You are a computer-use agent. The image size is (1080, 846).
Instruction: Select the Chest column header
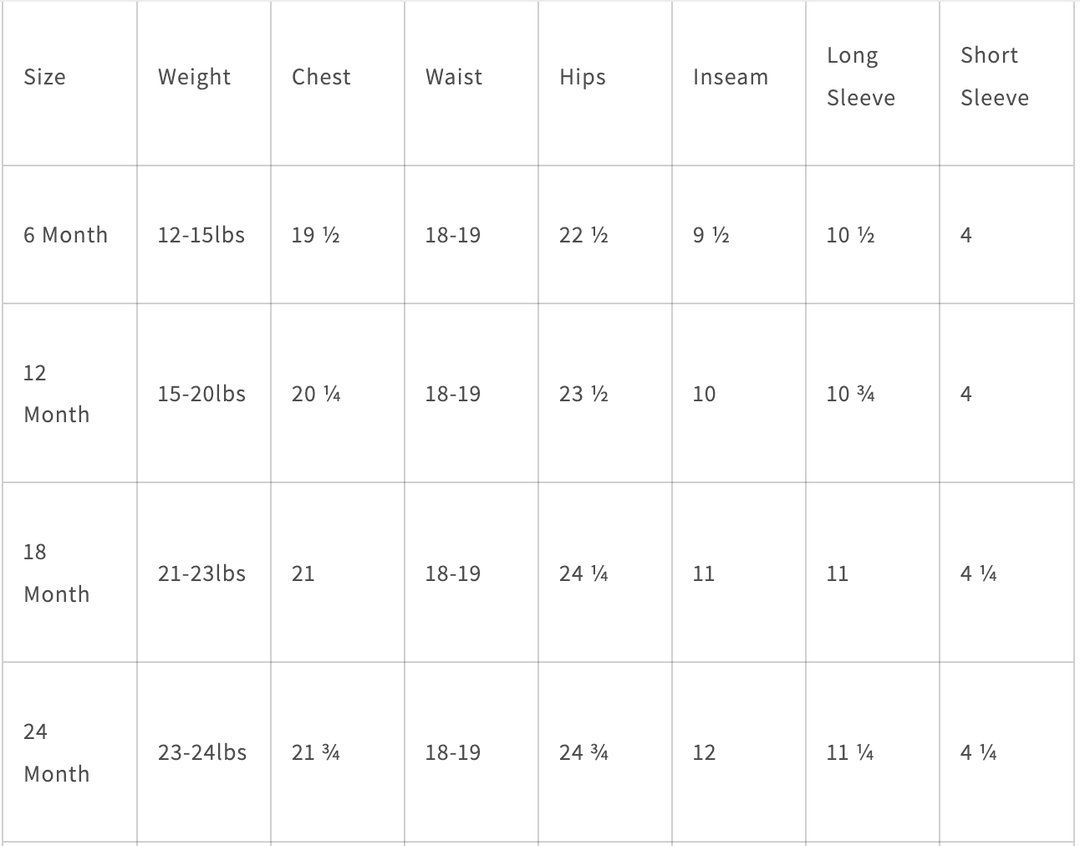point(321,77)
